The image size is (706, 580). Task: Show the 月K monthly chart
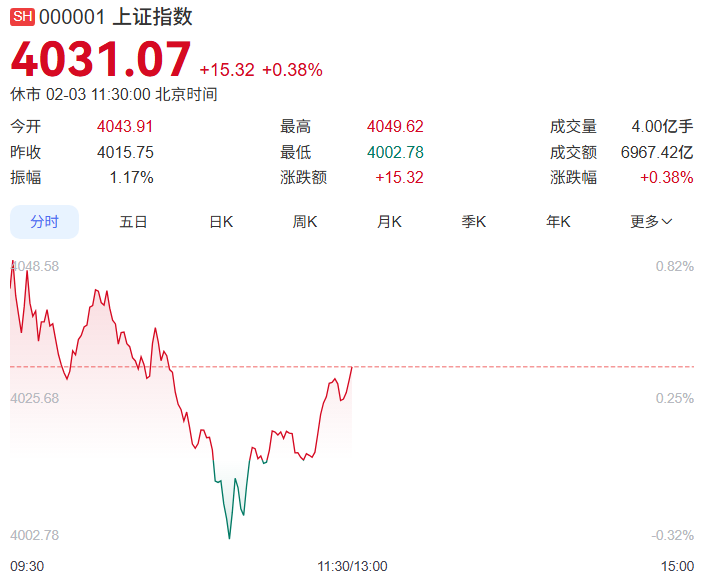pos(389,222)
